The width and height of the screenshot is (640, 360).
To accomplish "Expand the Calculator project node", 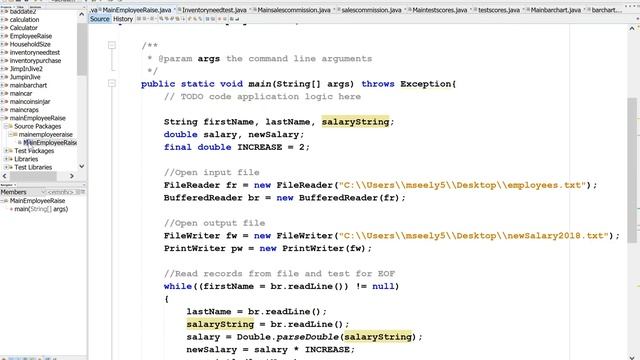I will pyautogui.click(x=2, y=28).
